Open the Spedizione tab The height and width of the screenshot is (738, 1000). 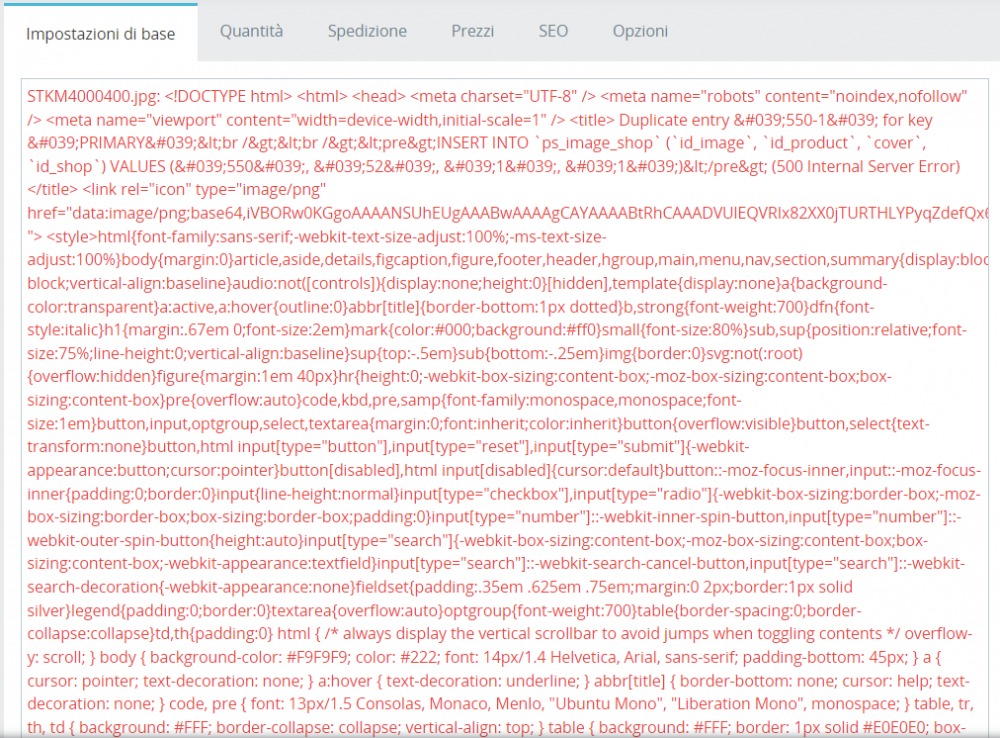click(367, 31)
